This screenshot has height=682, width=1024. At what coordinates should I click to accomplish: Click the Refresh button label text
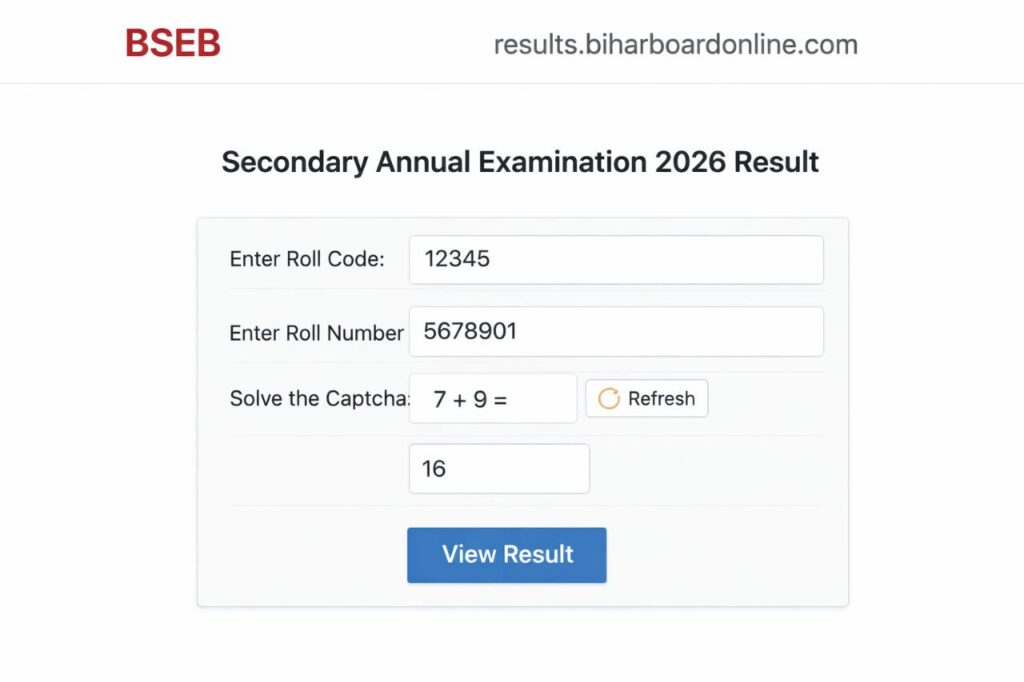662,398
